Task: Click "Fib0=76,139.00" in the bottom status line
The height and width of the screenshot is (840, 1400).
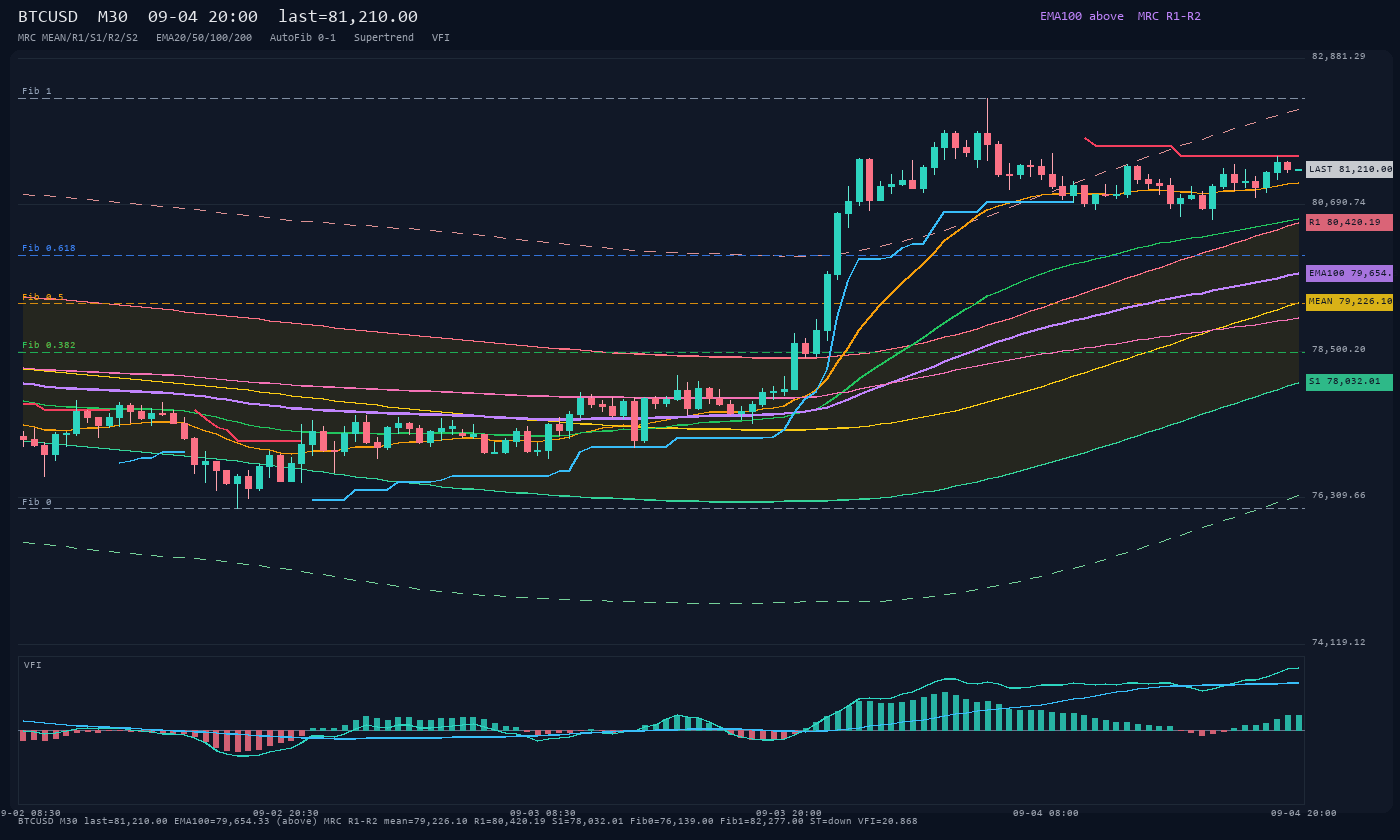Action: [x=672, y=822]
